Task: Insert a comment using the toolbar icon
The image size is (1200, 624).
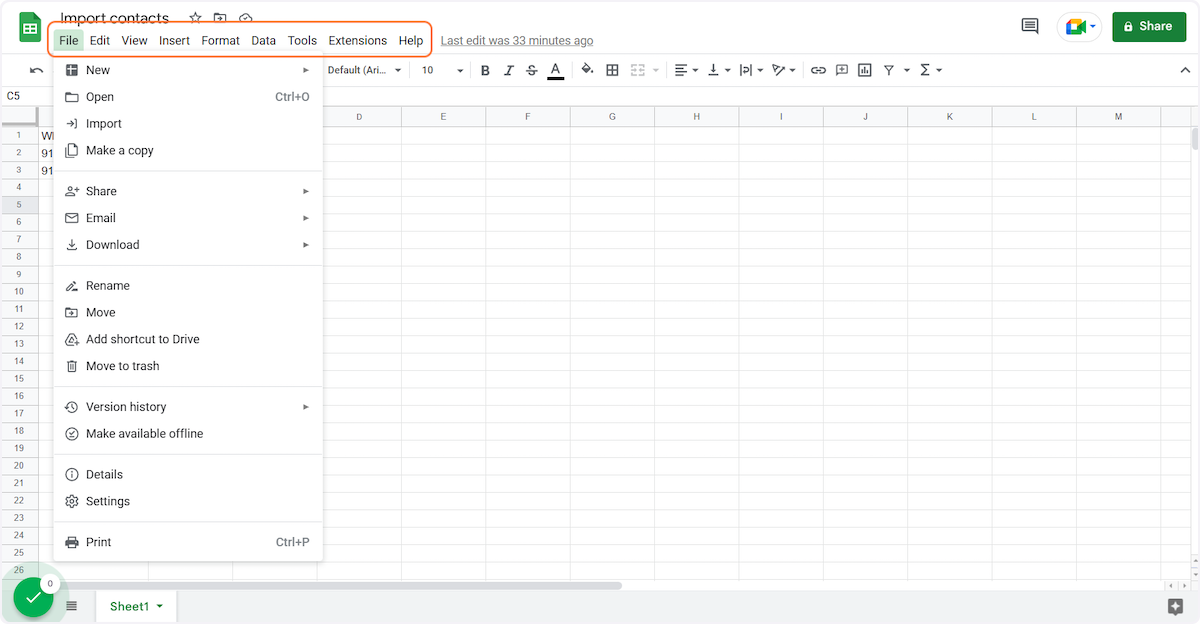Action: tap(841, 70)
